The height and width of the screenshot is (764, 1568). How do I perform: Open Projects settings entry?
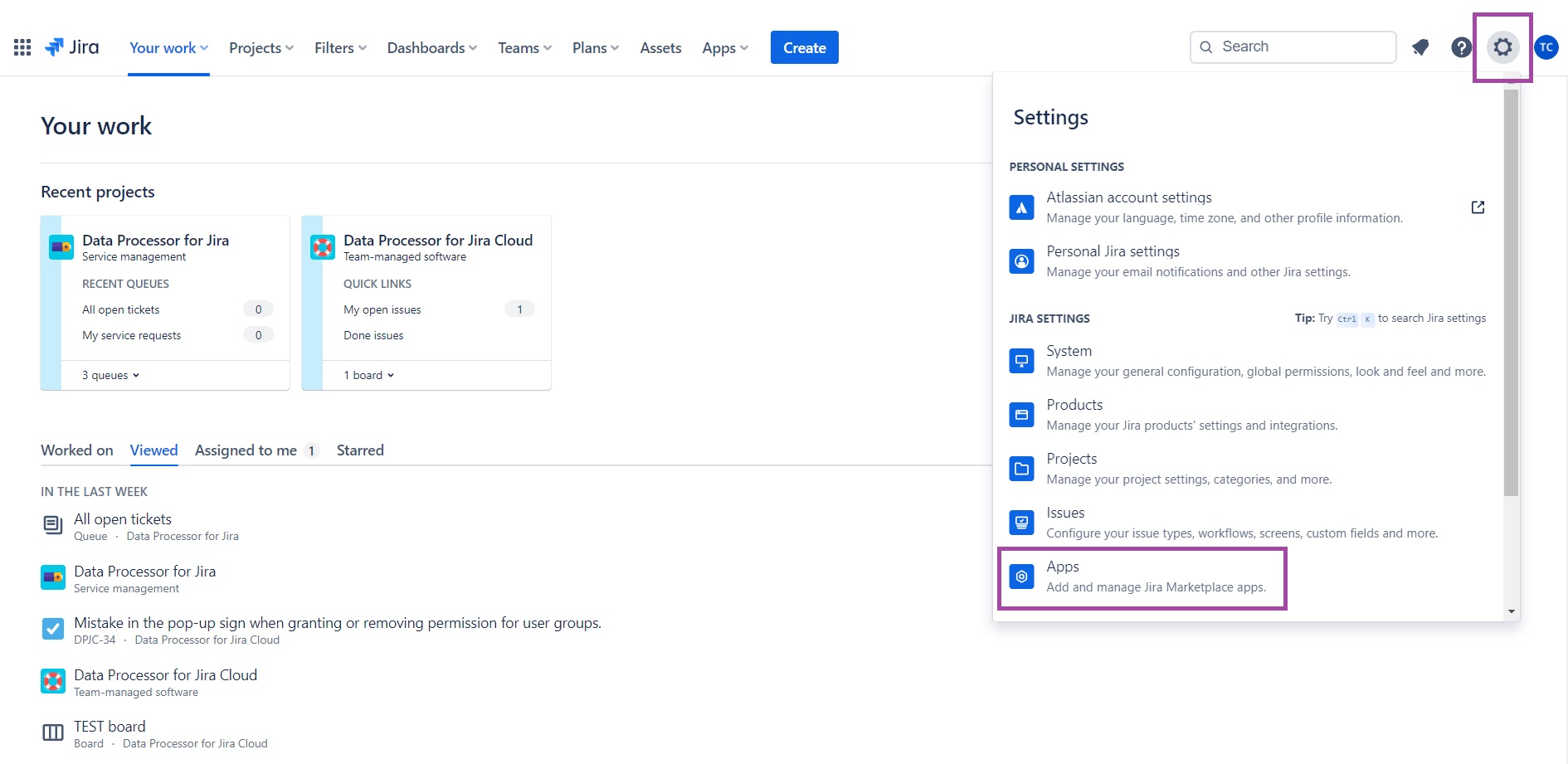click(1248, 469)
